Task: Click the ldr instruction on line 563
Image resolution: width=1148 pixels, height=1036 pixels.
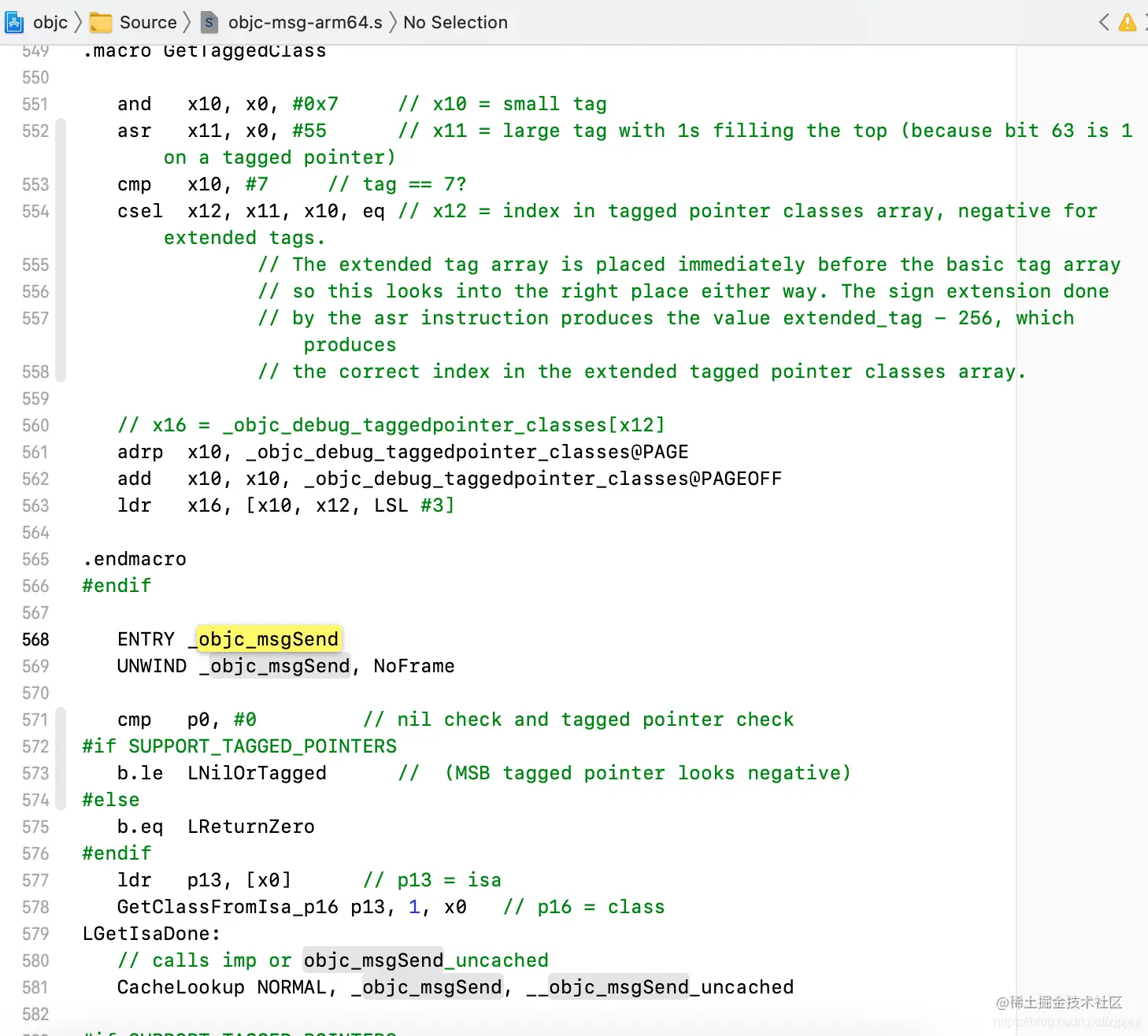Action: (135, 505)
